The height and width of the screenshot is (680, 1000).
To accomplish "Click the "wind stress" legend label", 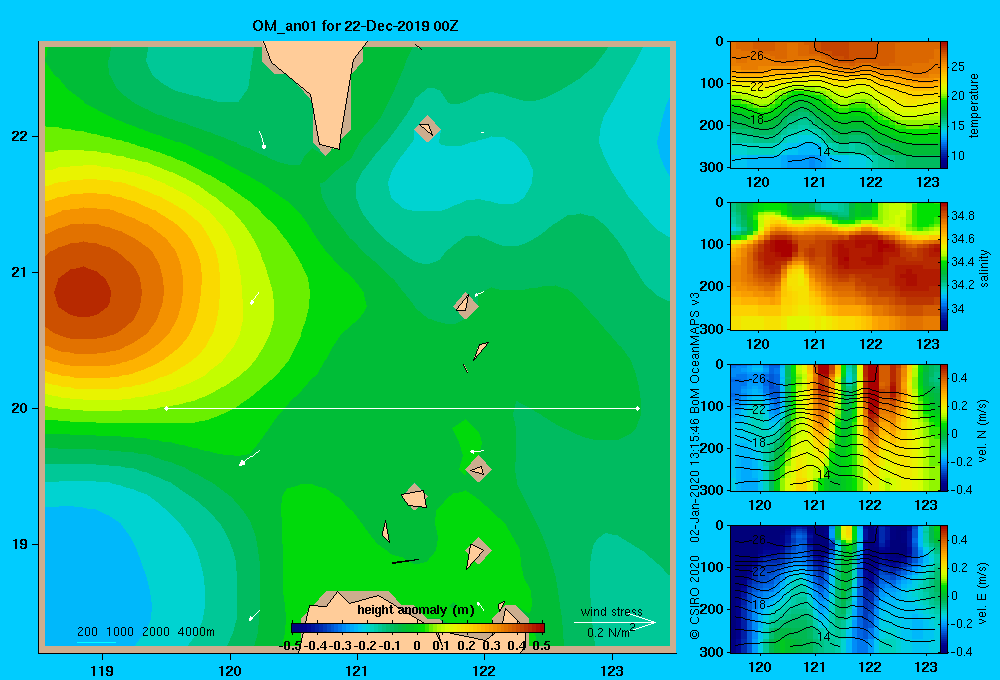I will coord(611,612).
